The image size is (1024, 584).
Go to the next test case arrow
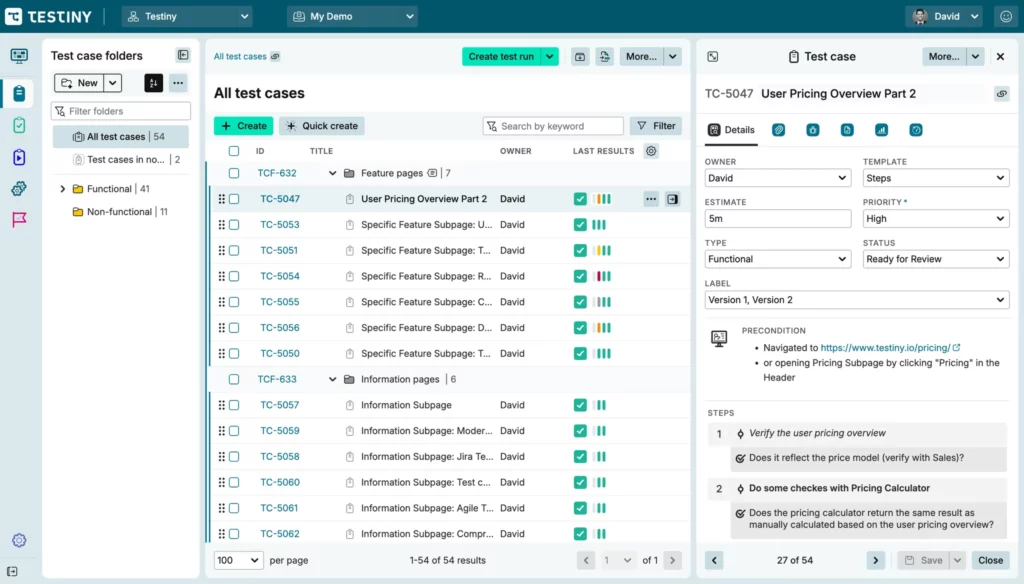tap(876, 560)
